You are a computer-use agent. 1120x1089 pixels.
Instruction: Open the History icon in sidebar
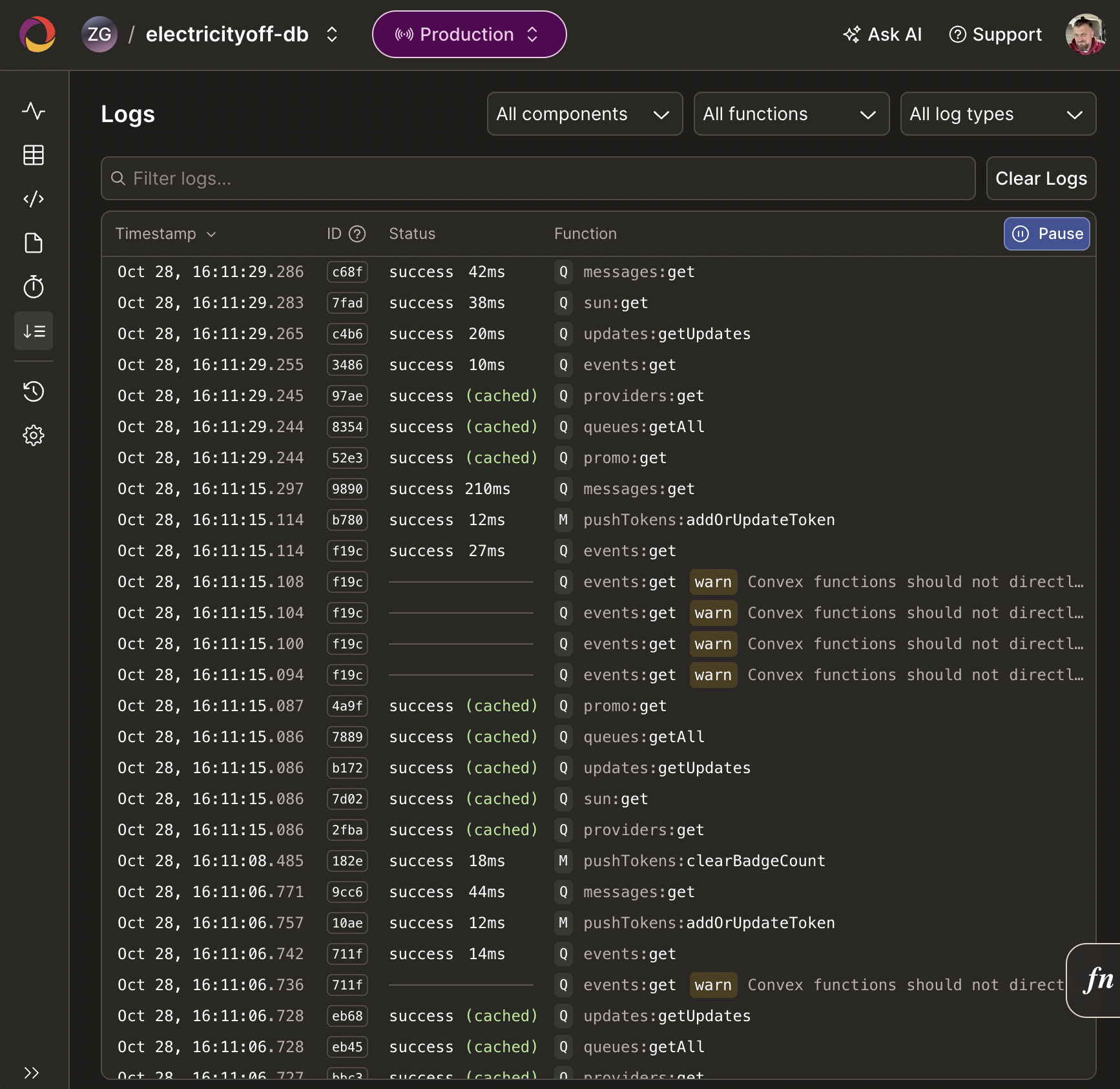point(34,391)
